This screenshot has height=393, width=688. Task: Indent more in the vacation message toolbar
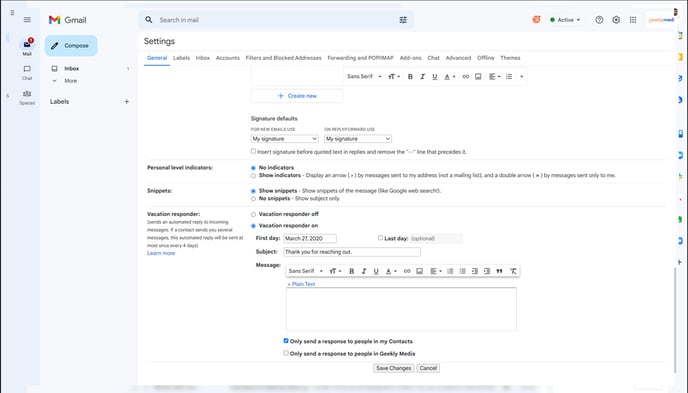[x=487, y=271]
